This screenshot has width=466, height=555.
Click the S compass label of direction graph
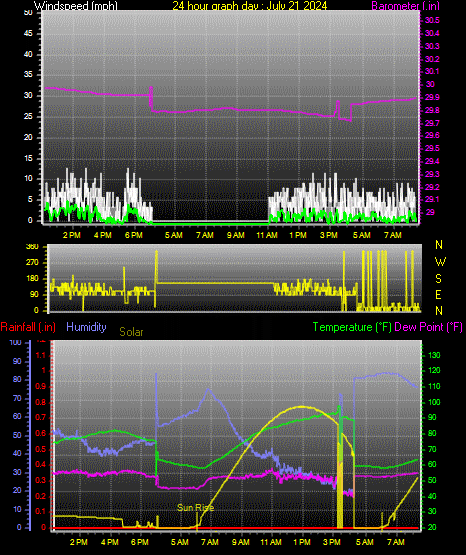438,279
